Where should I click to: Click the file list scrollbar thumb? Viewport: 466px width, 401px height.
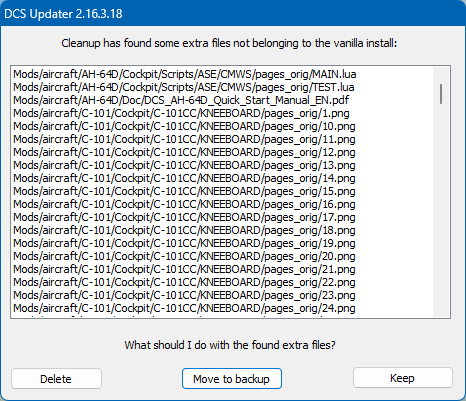click(441, 94)
